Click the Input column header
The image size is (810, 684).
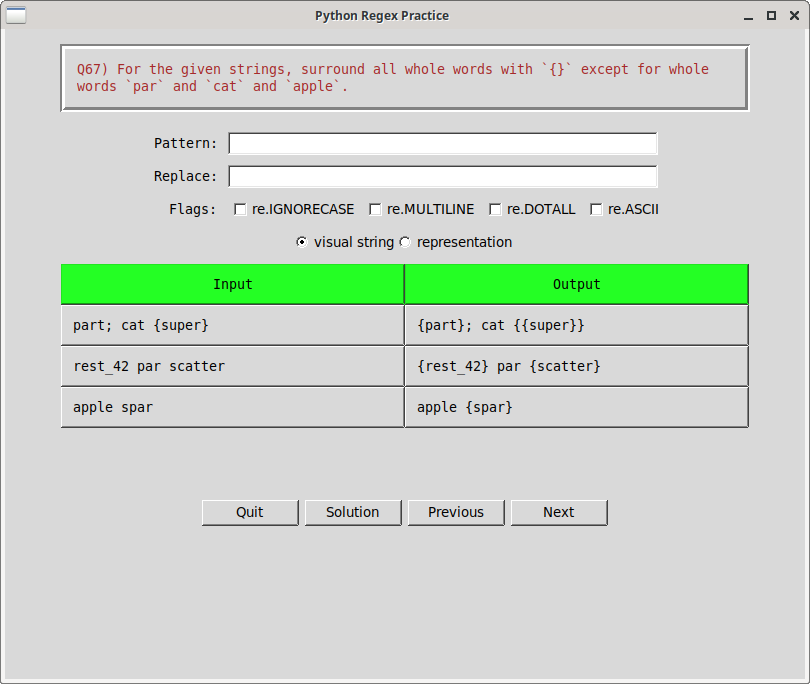click(232, 284)
